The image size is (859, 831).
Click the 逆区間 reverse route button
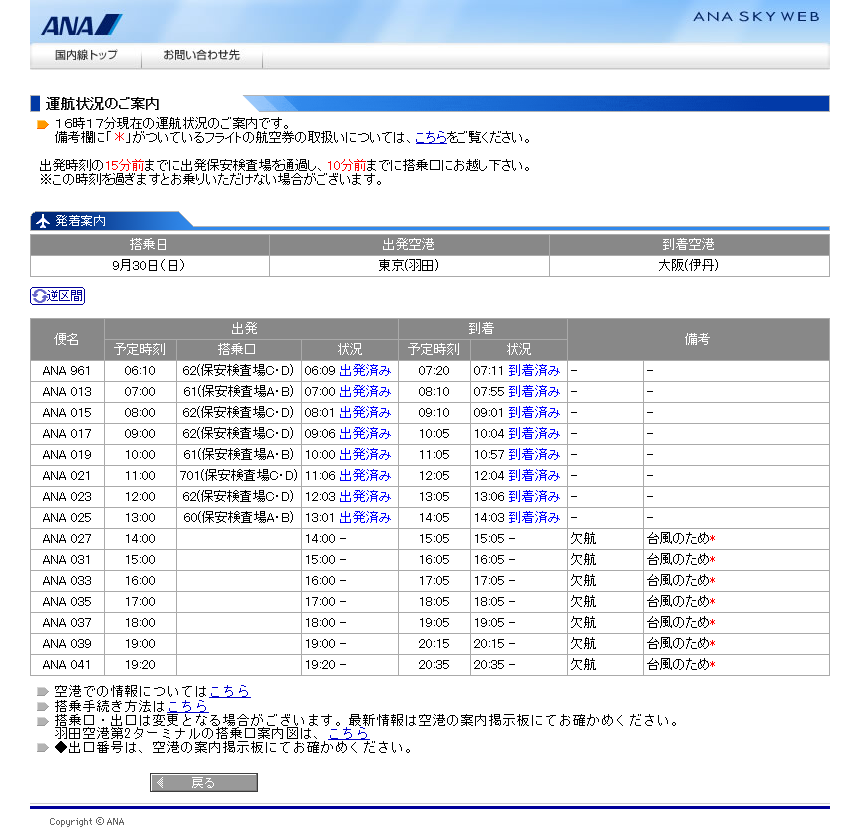tap(58, 296)
